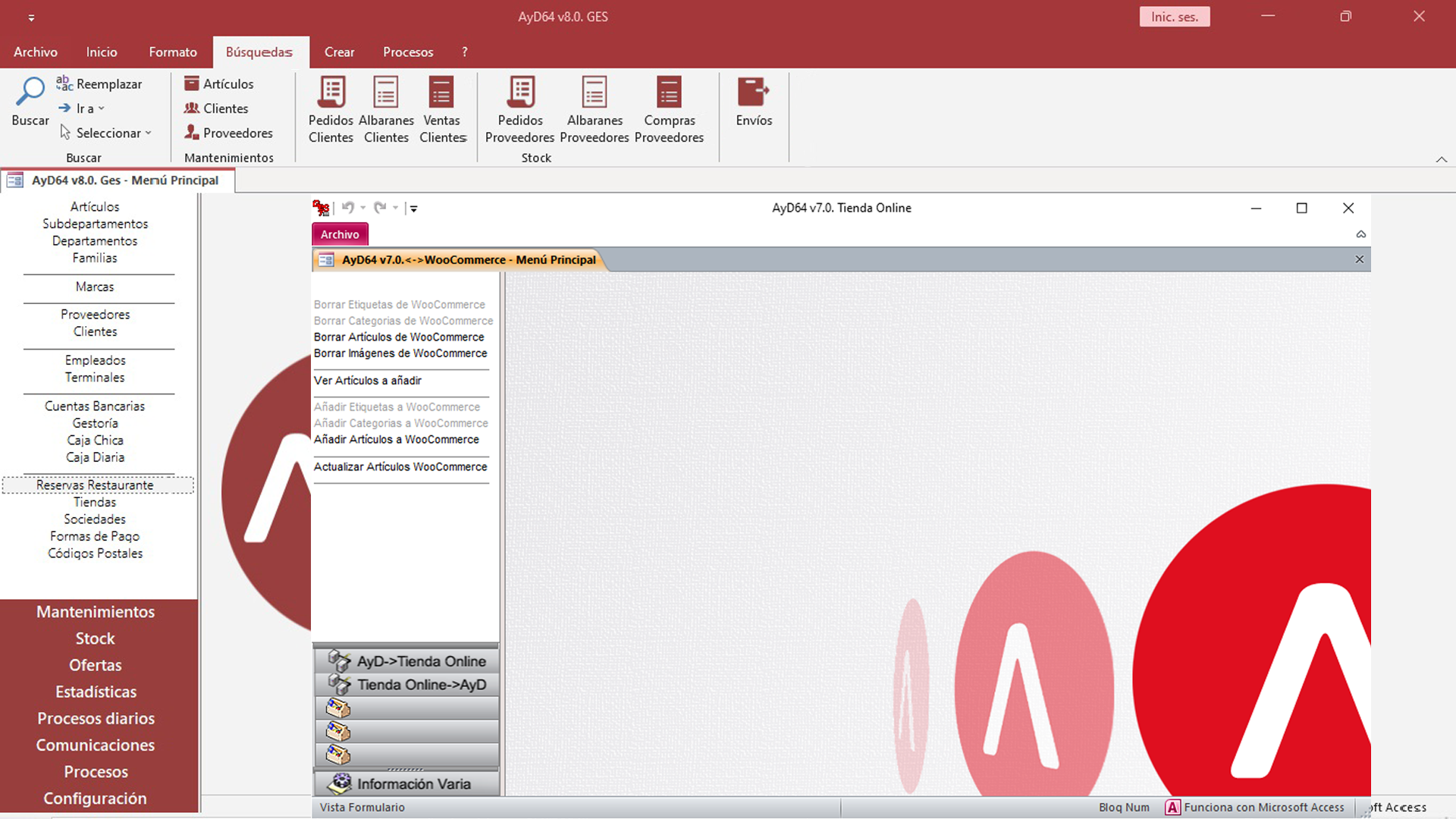Open the quick access toolbar dropdown in main title bar
The height and width of the screenshot is (819, 1456).
point(31,17)
